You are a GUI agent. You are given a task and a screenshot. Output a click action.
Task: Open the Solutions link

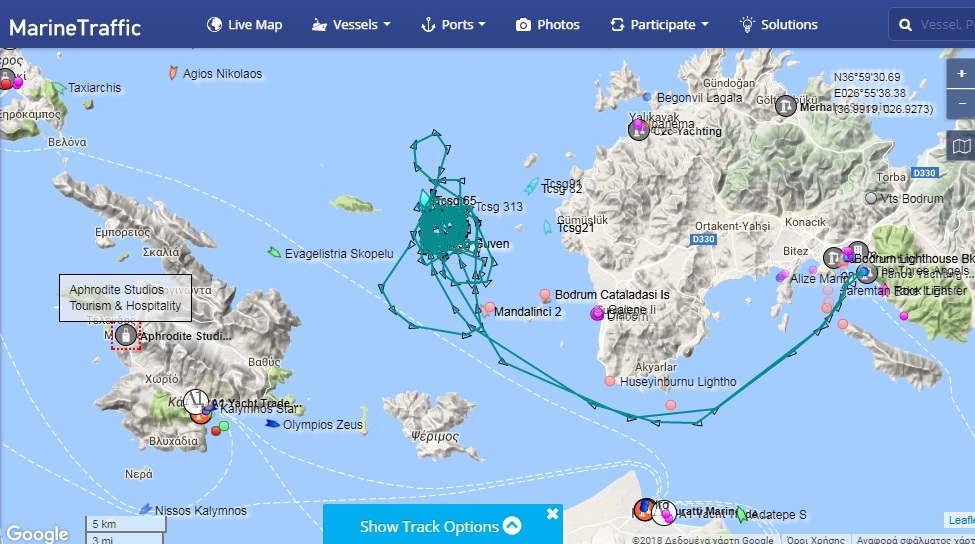point(779,25)
